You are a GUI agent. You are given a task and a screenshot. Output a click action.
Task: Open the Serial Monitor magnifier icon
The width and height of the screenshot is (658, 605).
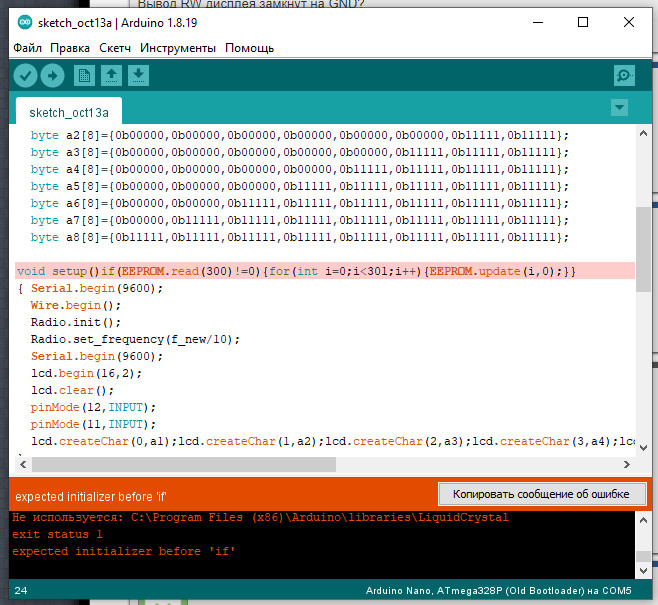click(624, 75)
